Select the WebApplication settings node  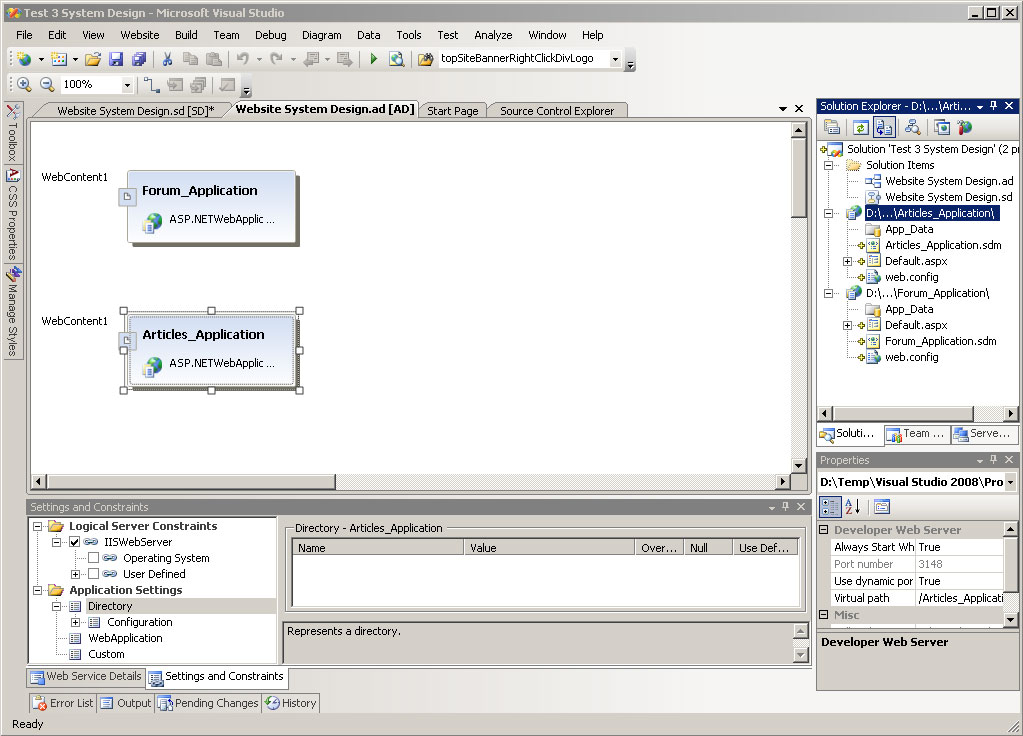[125, 638]
